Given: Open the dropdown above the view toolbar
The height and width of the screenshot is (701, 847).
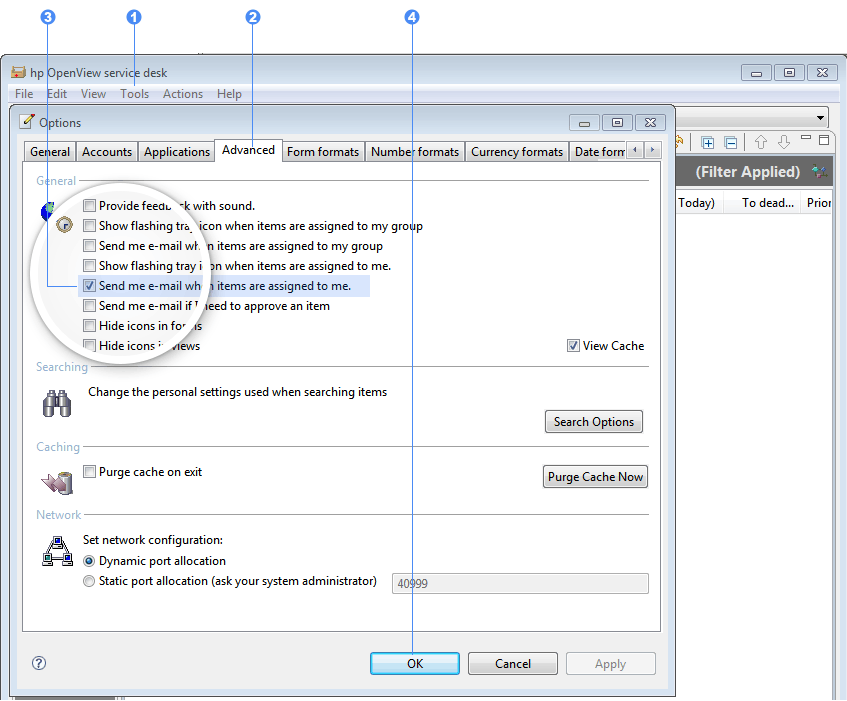Looking at the screenshot, I should (x=820, y=118).
